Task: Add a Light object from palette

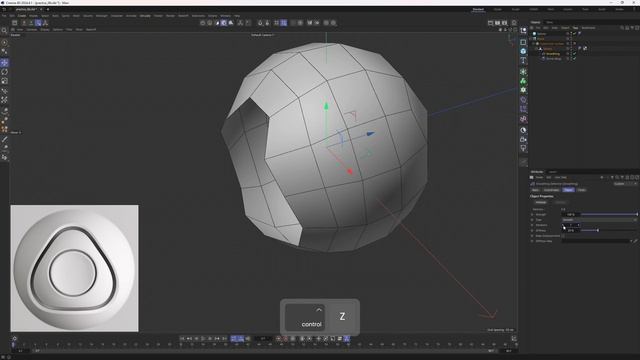Action: 523,149
